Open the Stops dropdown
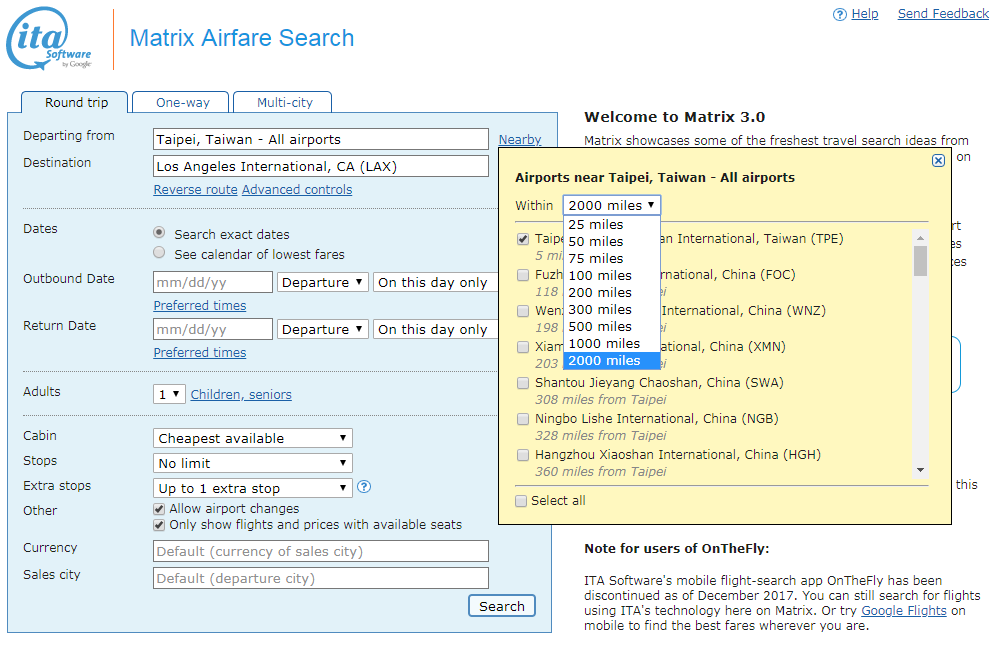Viewport: 997px width, 646px height. (x=252, y=463)
